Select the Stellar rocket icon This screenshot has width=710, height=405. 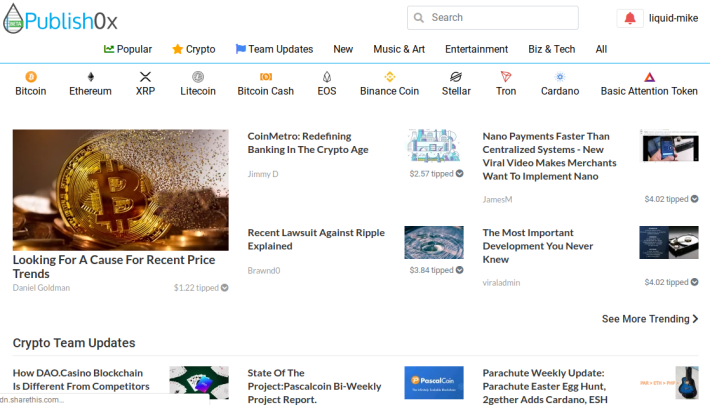pos(456,77)
